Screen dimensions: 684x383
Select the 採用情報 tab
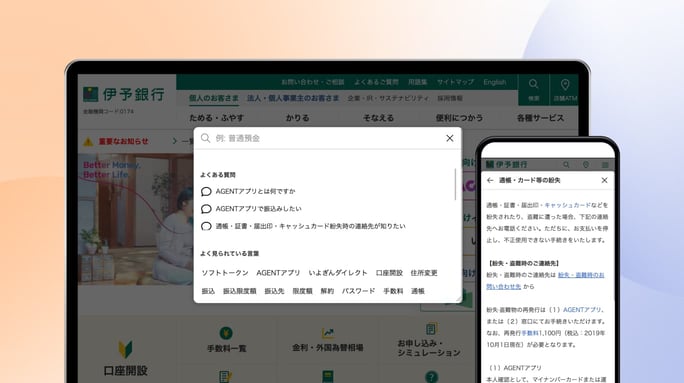(x=450, y=99)
